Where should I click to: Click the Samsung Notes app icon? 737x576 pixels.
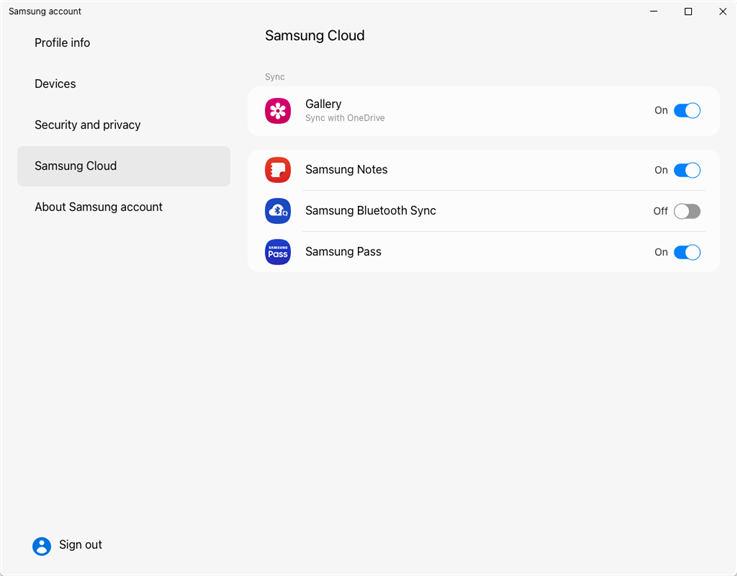[x=278, y=170]
